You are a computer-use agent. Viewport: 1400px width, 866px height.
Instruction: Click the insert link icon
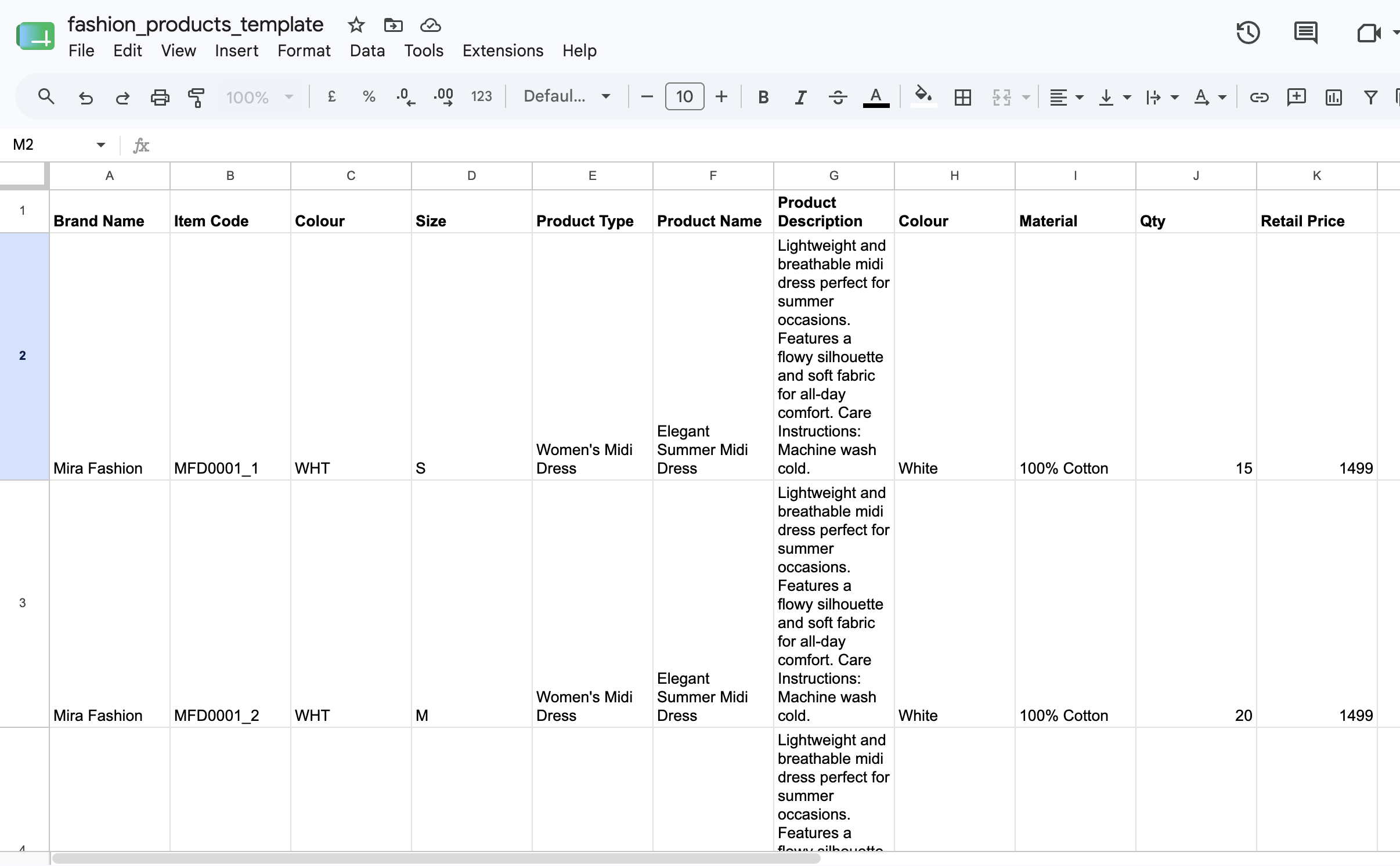1259,97
